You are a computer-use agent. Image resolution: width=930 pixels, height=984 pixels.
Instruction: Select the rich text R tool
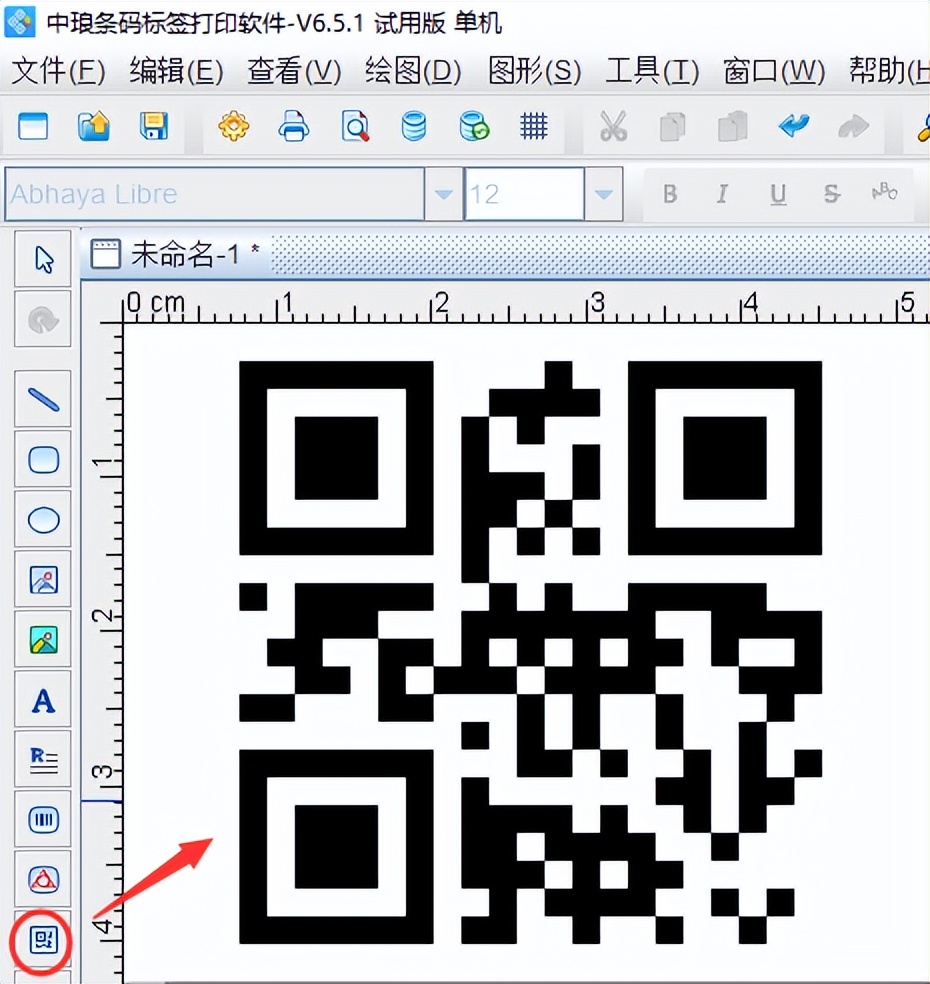43,759
